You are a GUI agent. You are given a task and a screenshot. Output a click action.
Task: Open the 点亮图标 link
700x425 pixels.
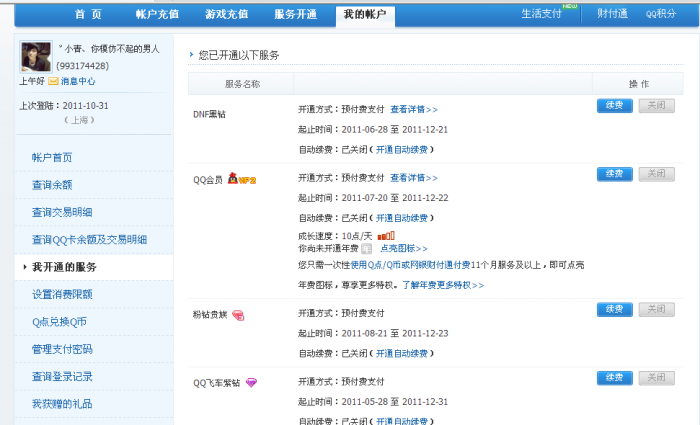pos(404,248)
